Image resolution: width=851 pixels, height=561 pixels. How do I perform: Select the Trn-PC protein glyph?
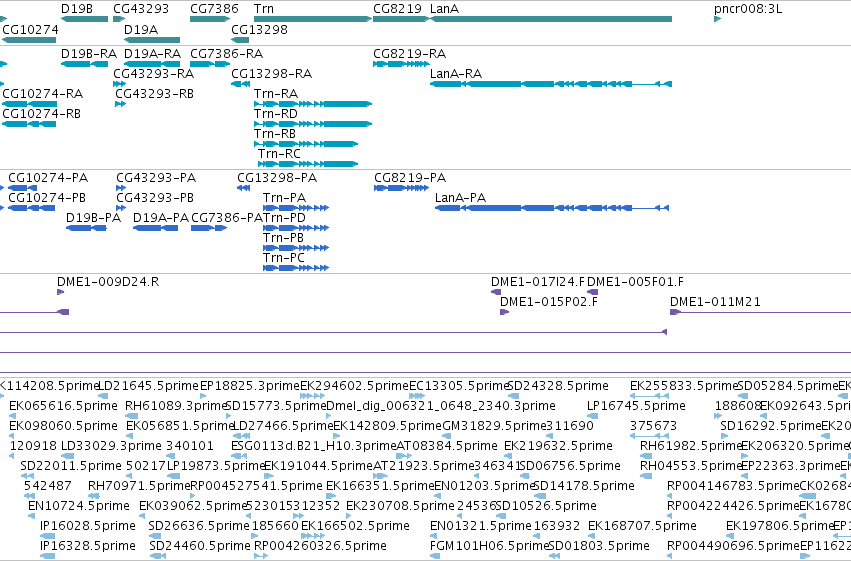[x=296, y=268]
